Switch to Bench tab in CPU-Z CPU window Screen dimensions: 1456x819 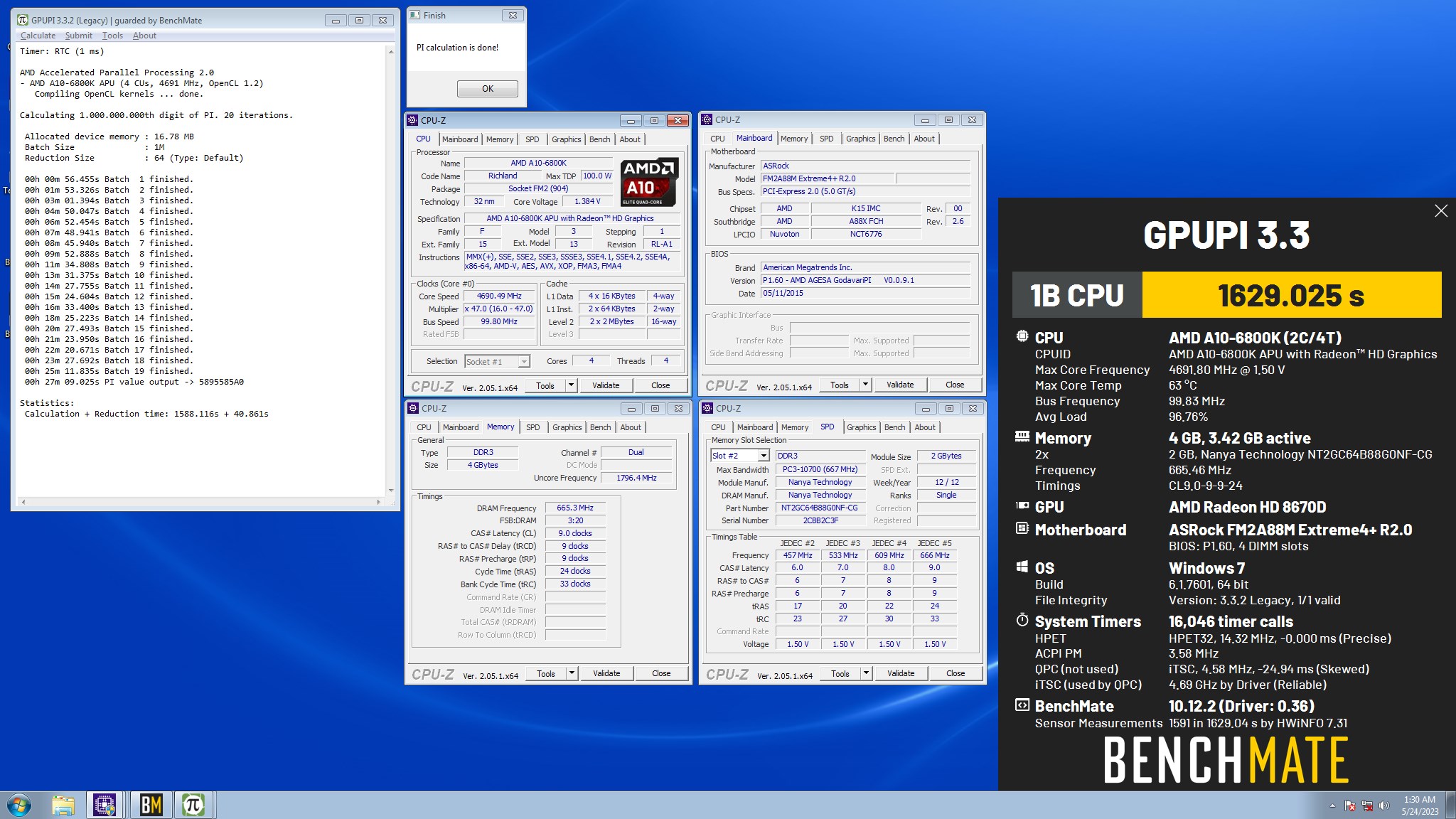point(599,139)
